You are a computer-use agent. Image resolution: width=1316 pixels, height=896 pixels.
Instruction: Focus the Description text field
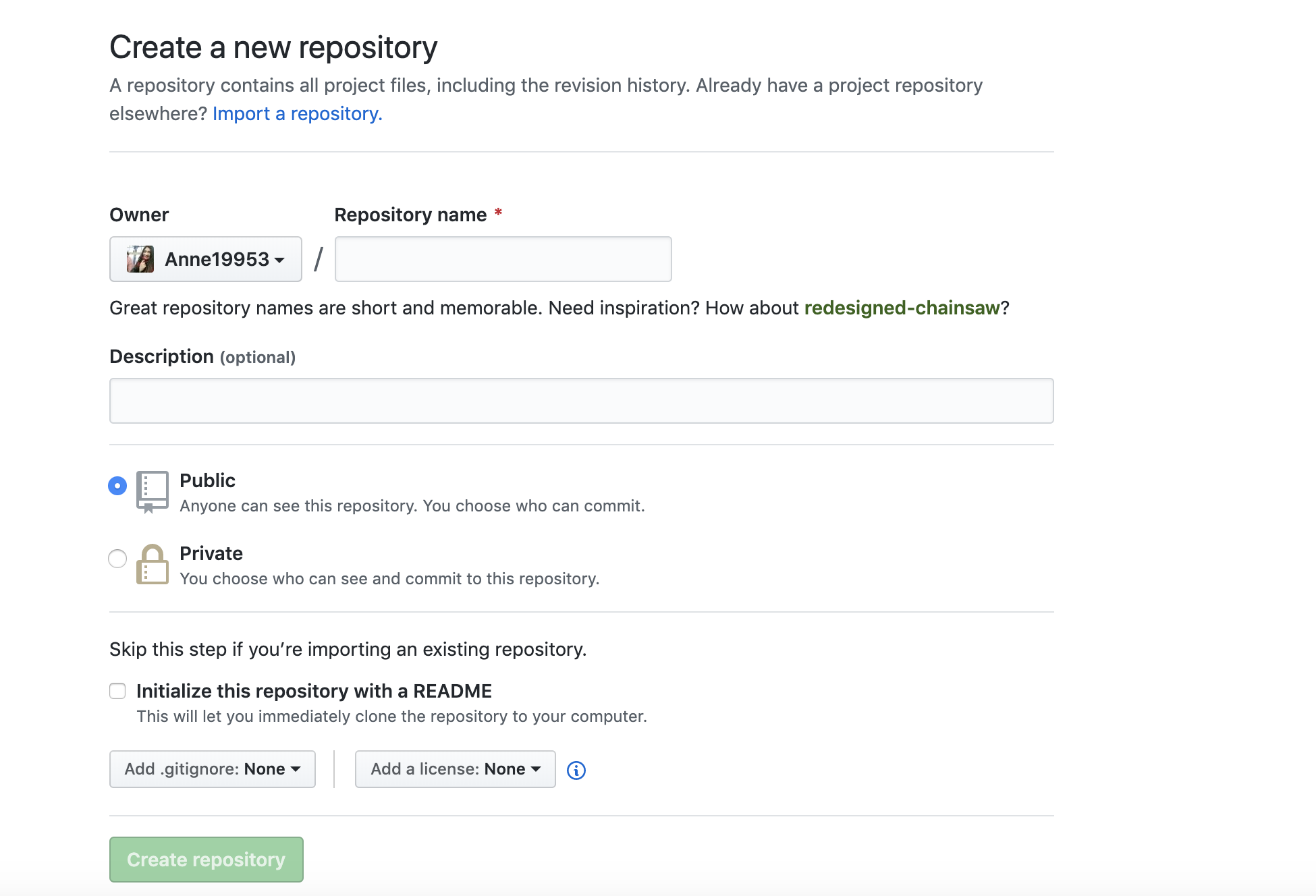click(581, 401)
